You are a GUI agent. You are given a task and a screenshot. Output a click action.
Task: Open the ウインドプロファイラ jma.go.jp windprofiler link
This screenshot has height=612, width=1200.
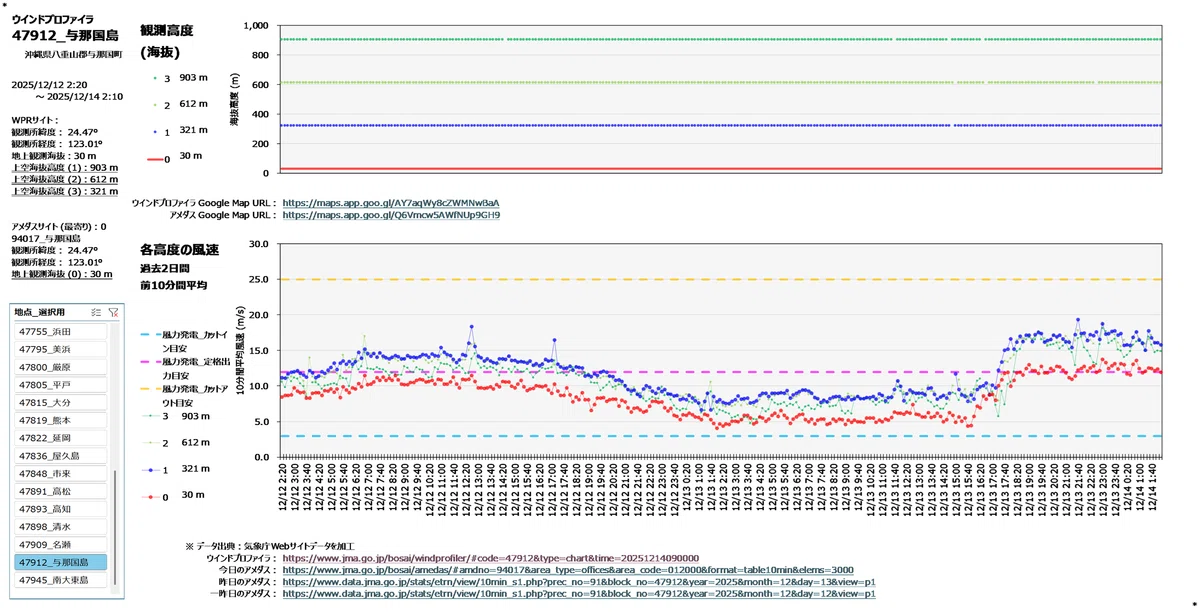pos(490,558)
